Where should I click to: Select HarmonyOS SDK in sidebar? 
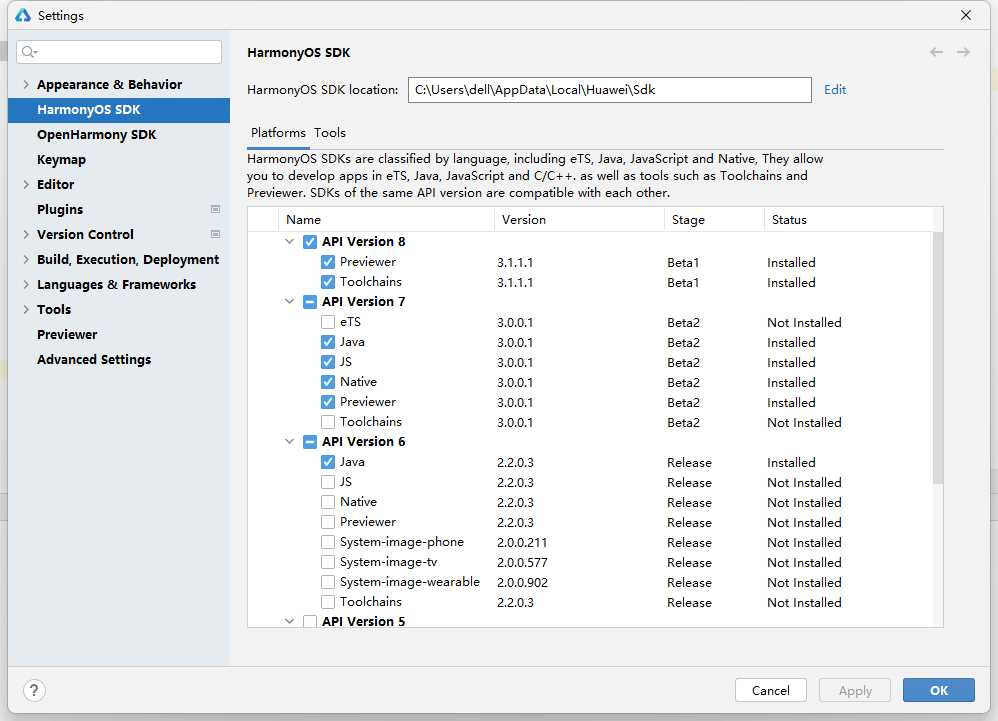click(119, 109)
